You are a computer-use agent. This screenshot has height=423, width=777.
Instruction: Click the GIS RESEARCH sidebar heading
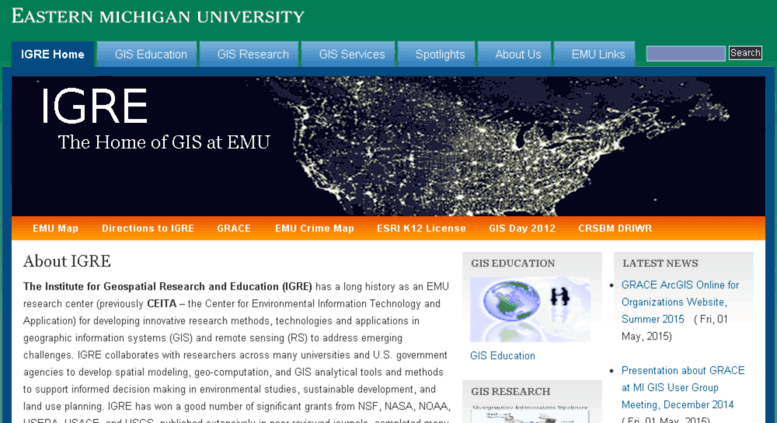tap(510, 391)
